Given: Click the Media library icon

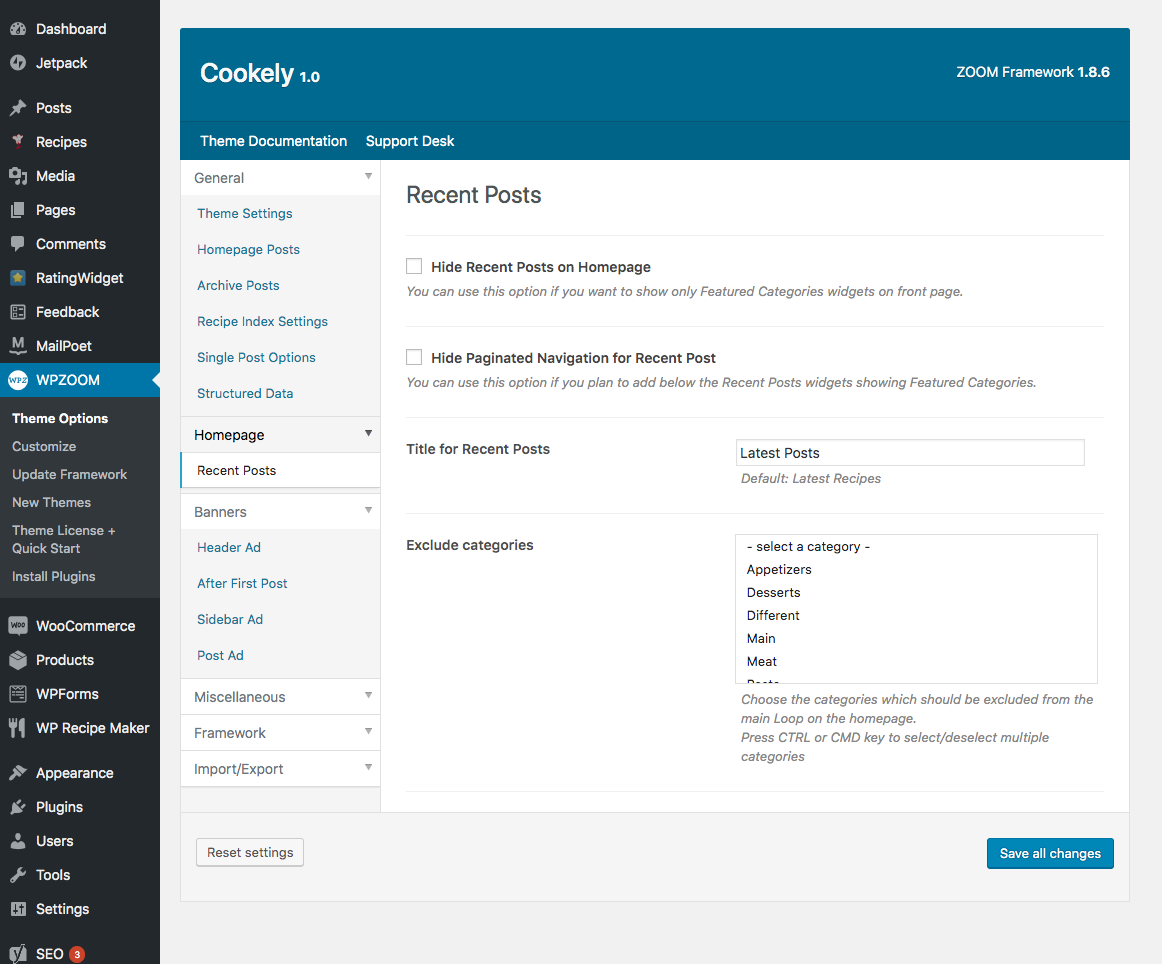Looking at the screenshot, I should [18, 176].
